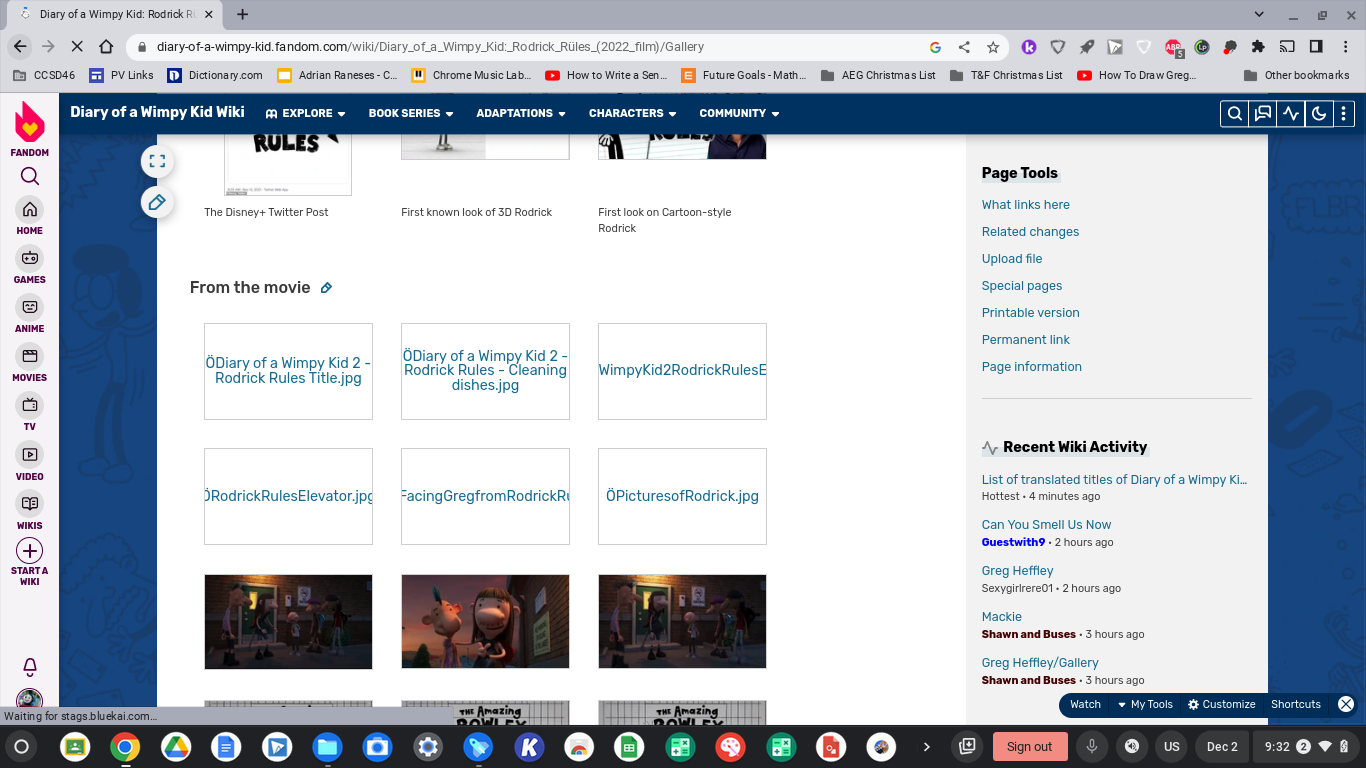Click the Diary of a Wimpy Kid Wiki title

pos(157,112)
